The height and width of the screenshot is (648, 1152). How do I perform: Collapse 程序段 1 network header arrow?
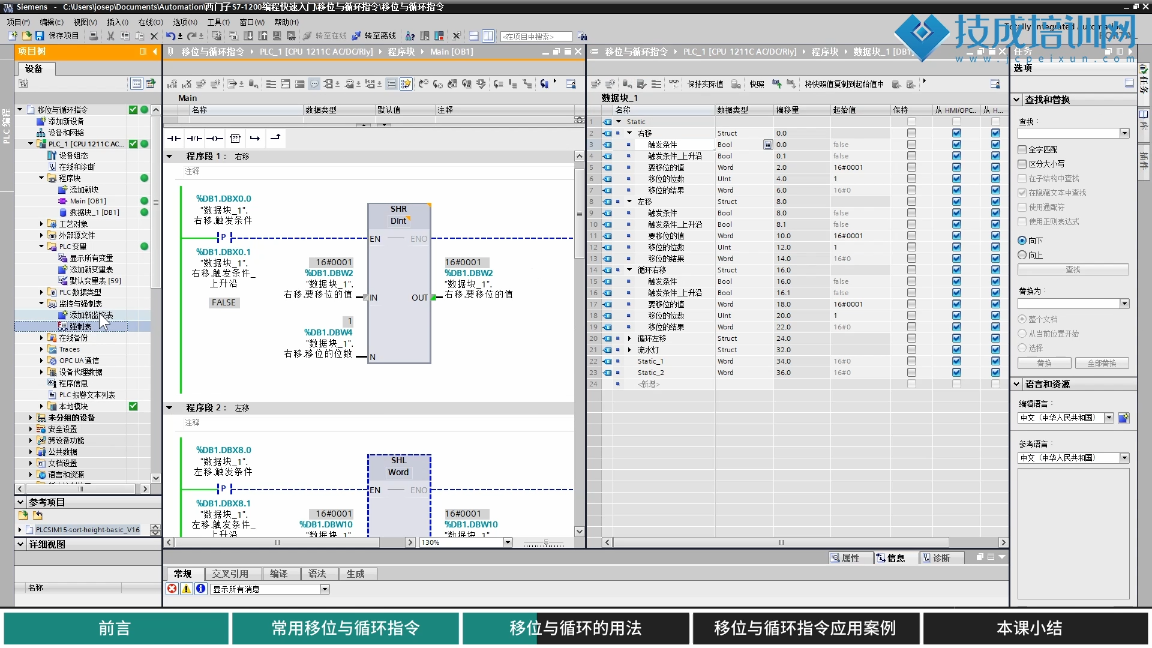tap(170, 156)
